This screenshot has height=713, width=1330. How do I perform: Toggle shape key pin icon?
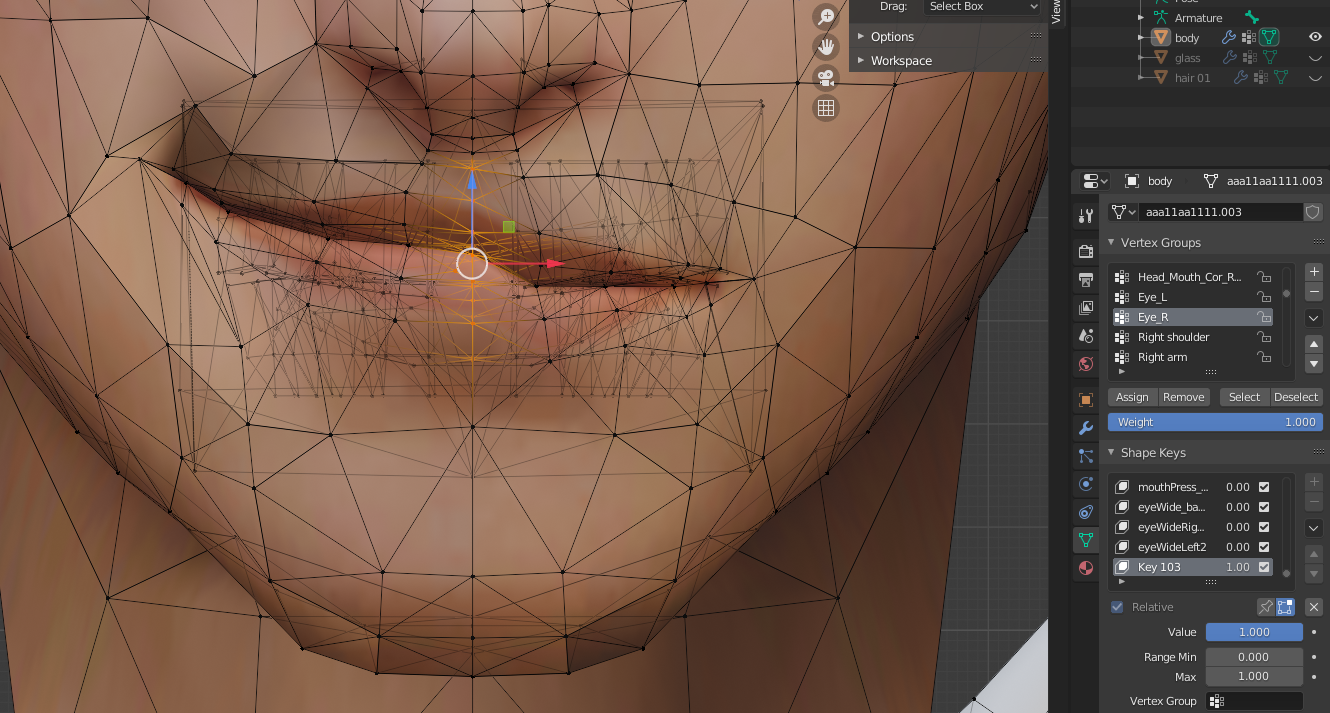(1266, 607)
